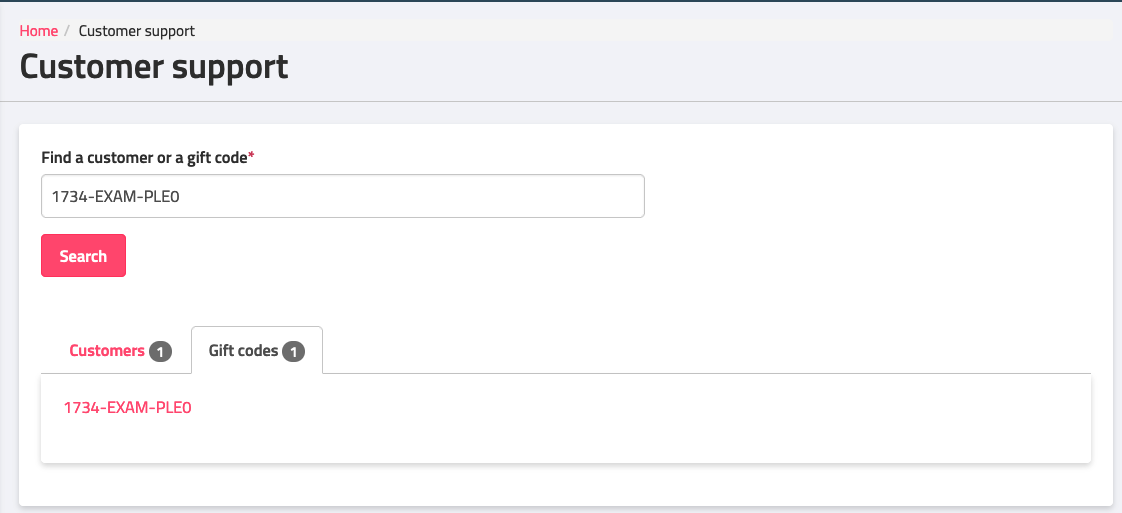Click the words "Gift codes" in tab strip

coord(243,351)
